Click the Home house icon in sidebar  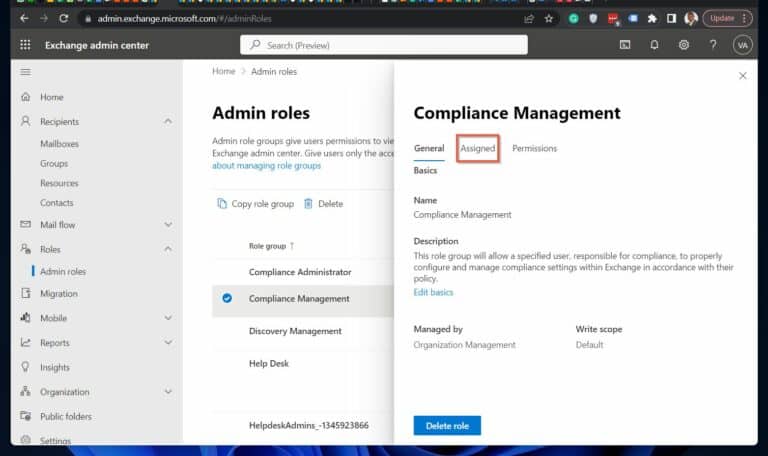tap(25, 97)
